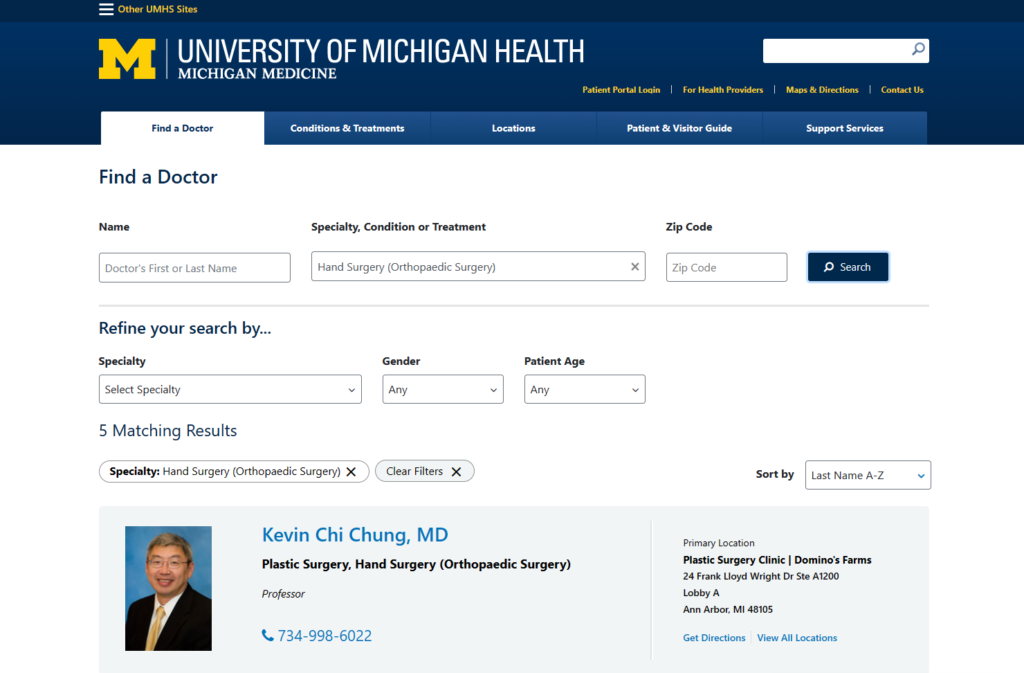This screenshot has height=673, width=1024.
Task: Click the University of Michigan Health title text
Action: (x=381, y=51)
